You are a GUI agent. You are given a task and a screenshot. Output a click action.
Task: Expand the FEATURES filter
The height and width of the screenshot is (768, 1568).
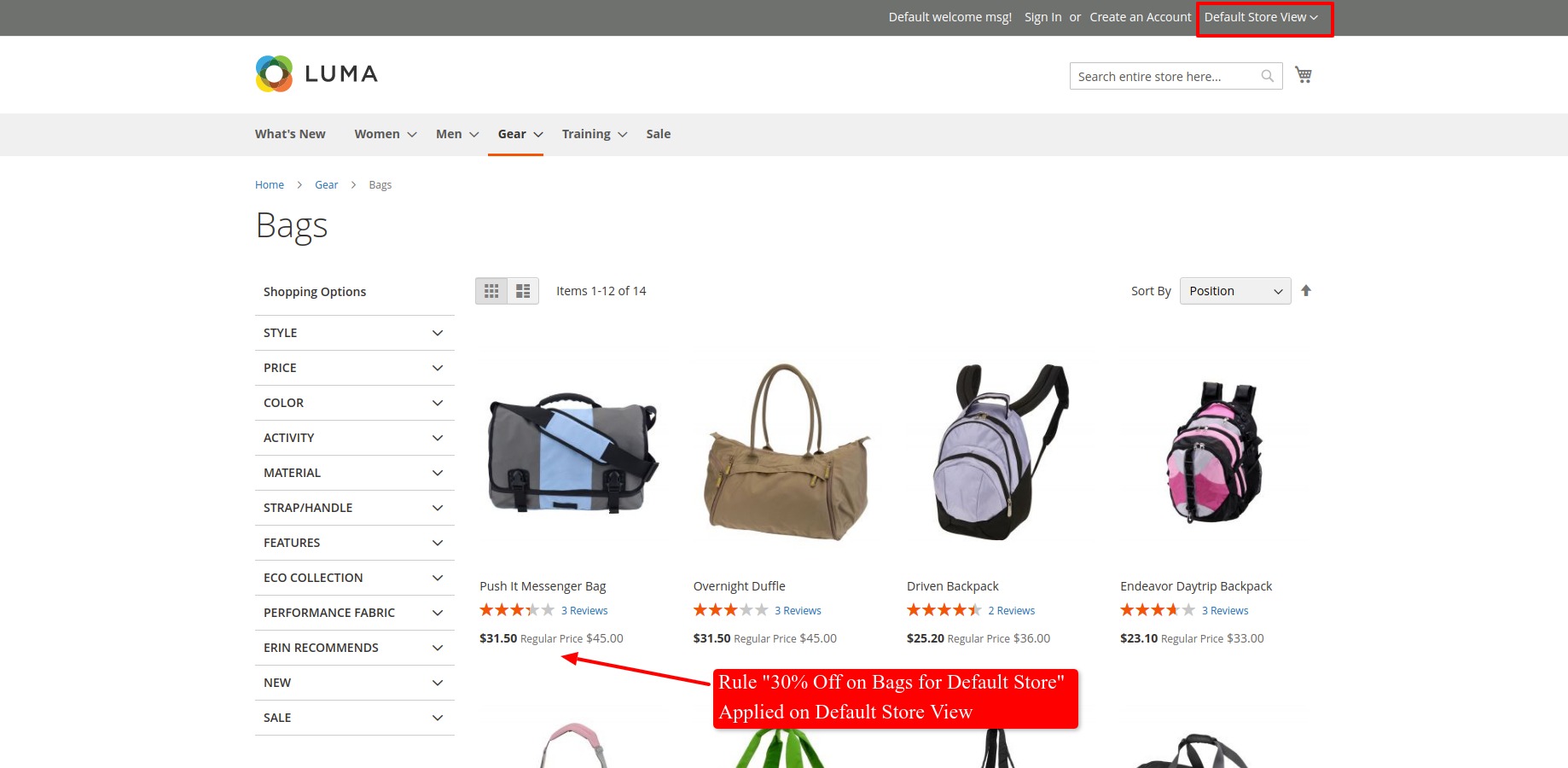[355, 543]
